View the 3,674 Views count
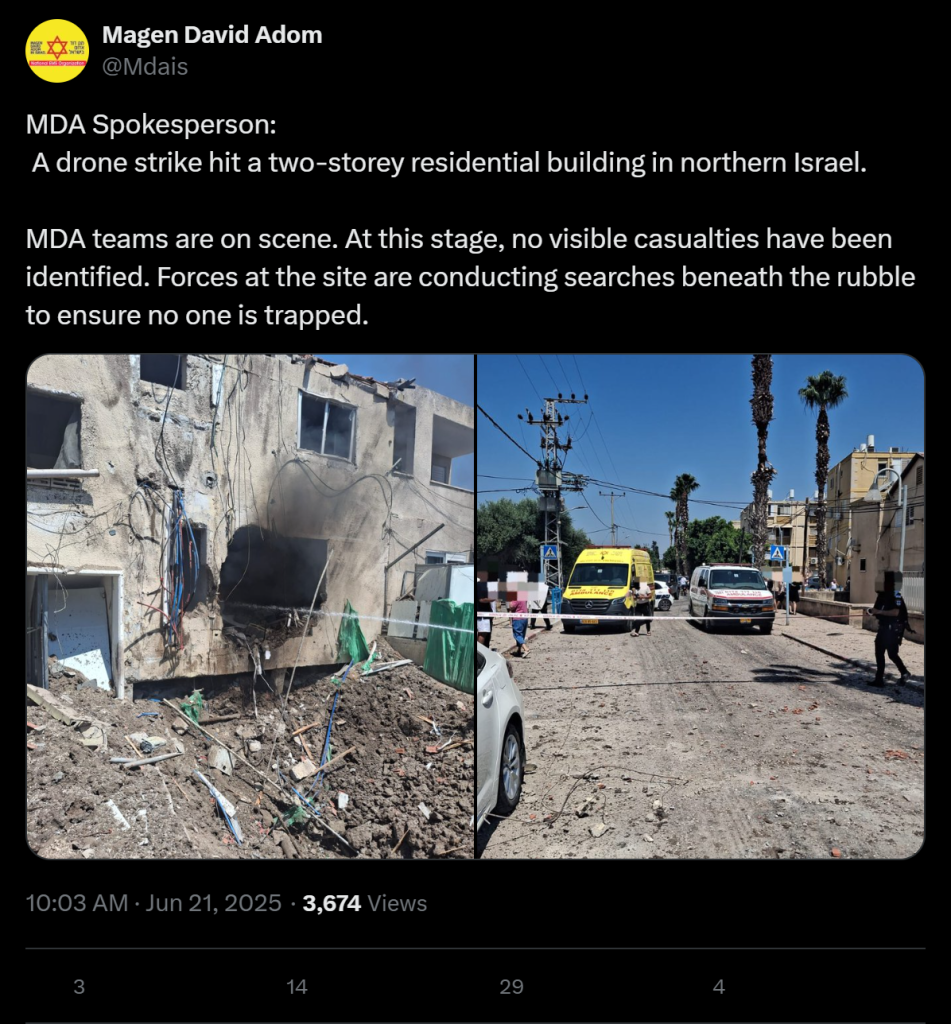 (364, 903)
